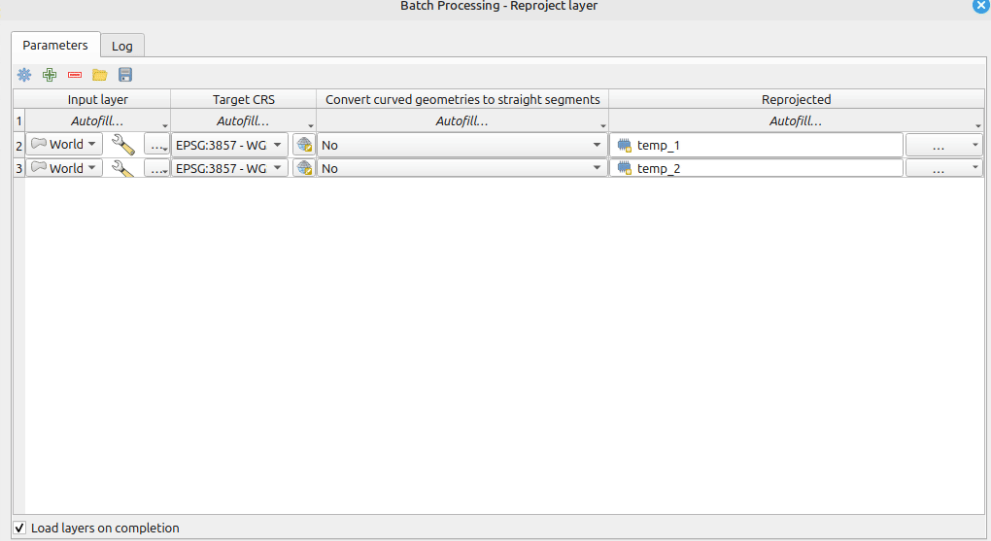The image size is (991, 541).
Task: Expand the Autofill menu under Input layer
Action: 98,121
